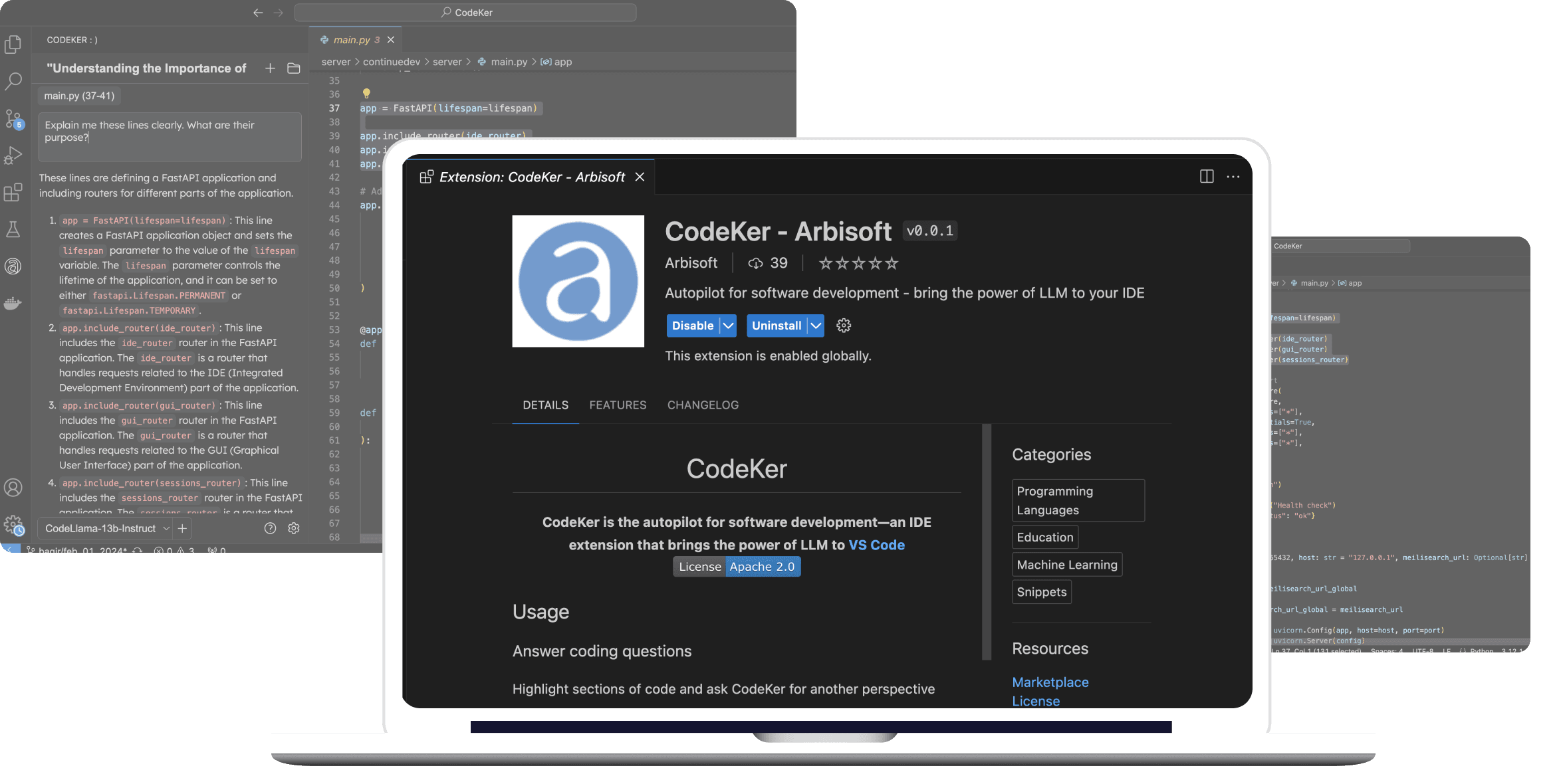Open the CodeLlama-13b-Instruct model selector
The height and width of the screenshot is (784, 1565).
103,528
